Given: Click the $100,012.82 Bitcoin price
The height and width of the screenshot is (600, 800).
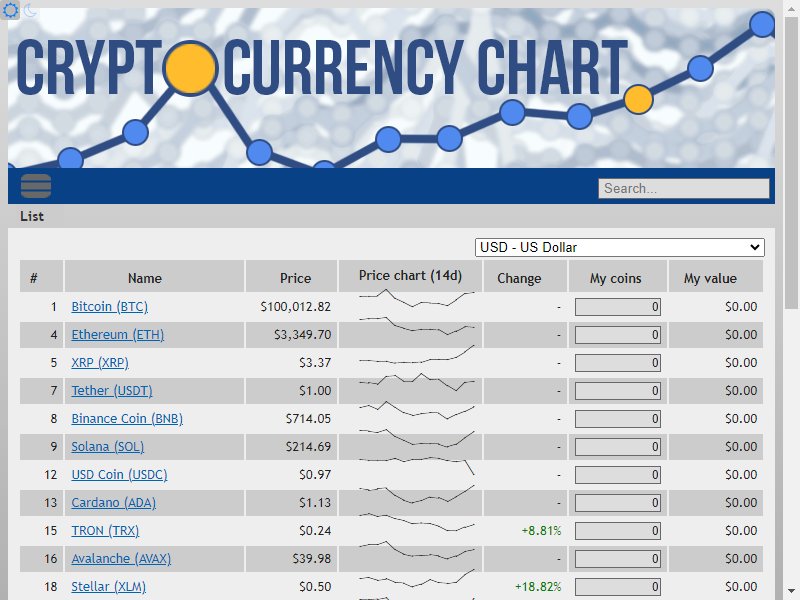Looking at the screenshot, I should point(295,307).
